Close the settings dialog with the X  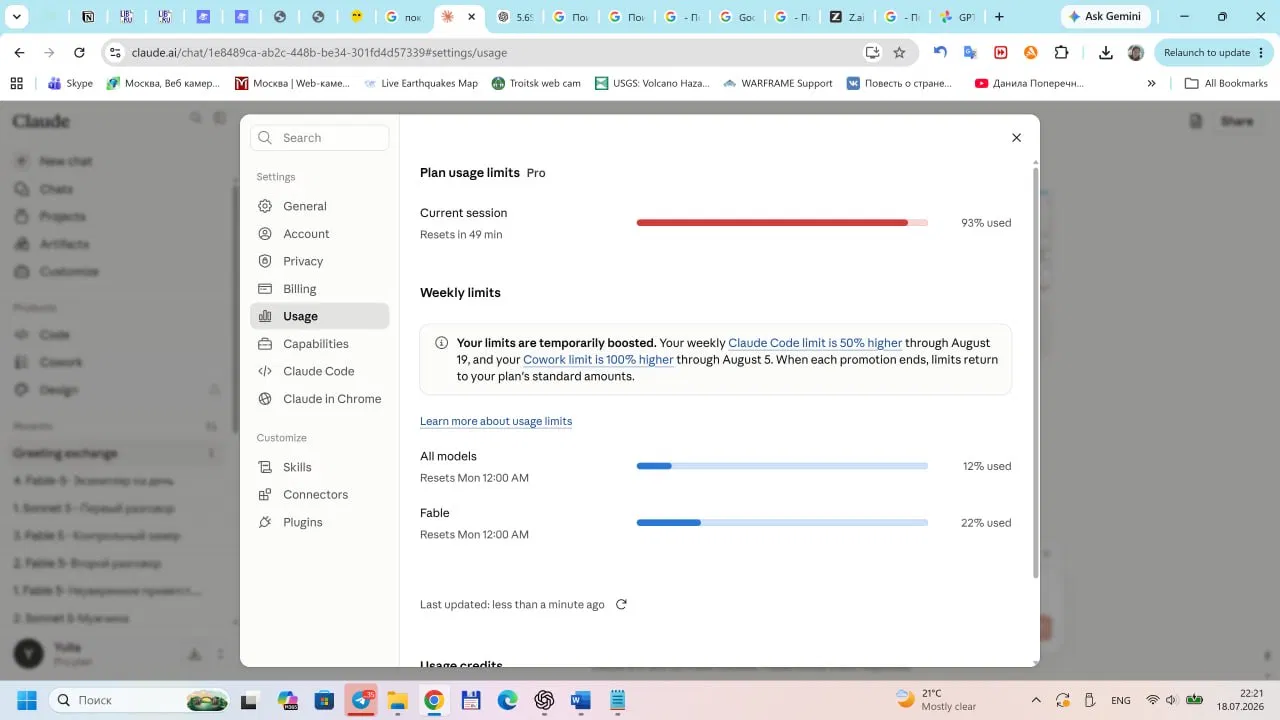tap(1016, 138)
